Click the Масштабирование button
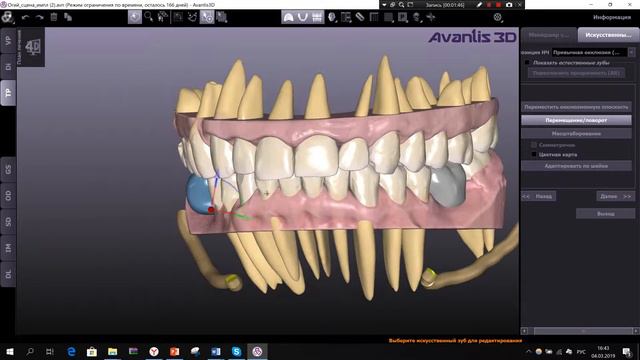This screenshot has width=640, height=360. 576,133
